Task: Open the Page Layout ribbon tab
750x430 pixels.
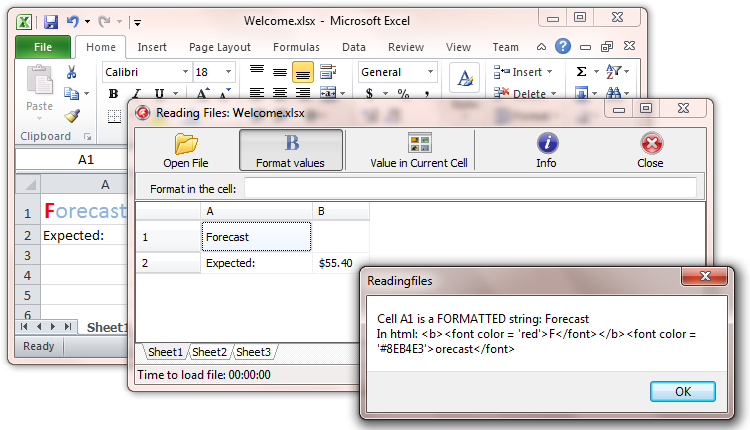Action: point(220,47)
